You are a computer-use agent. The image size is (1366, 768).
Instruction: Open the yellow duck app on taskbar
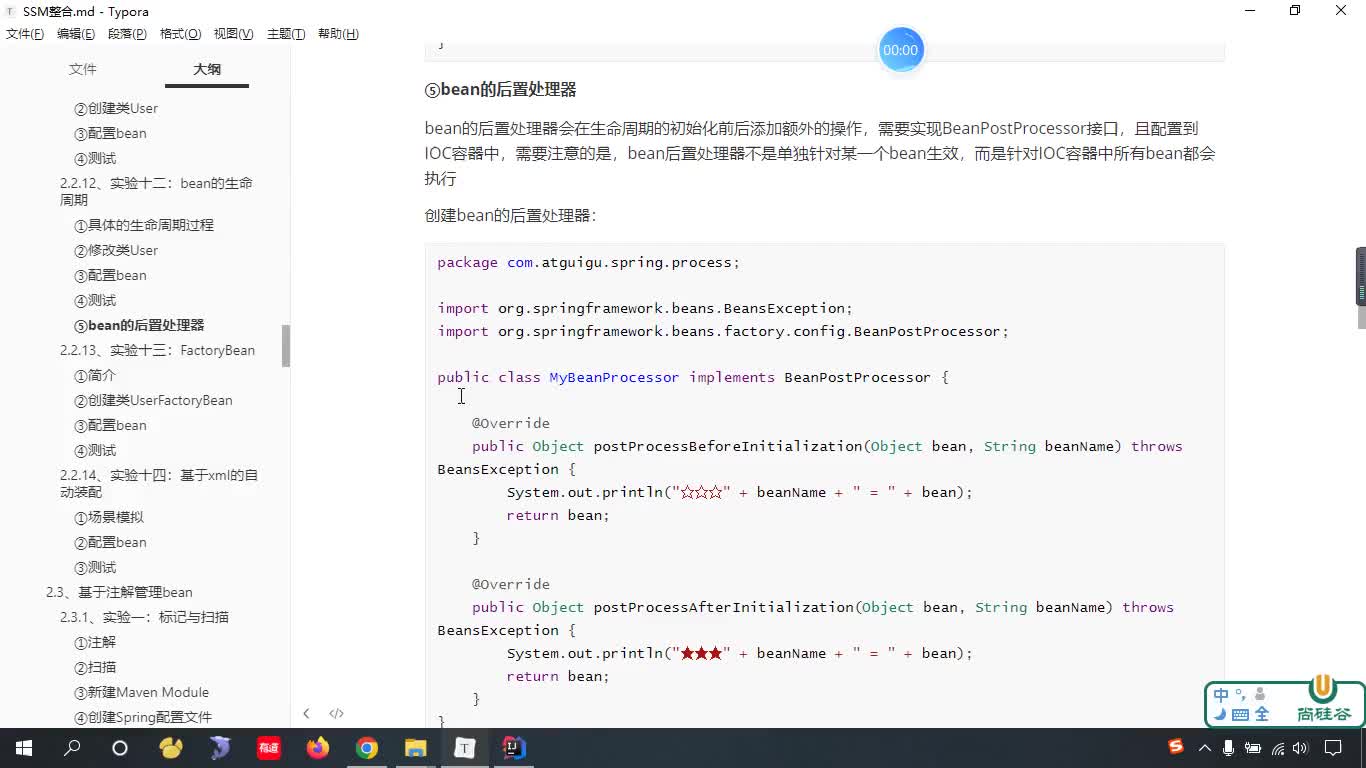coord(171,748)
